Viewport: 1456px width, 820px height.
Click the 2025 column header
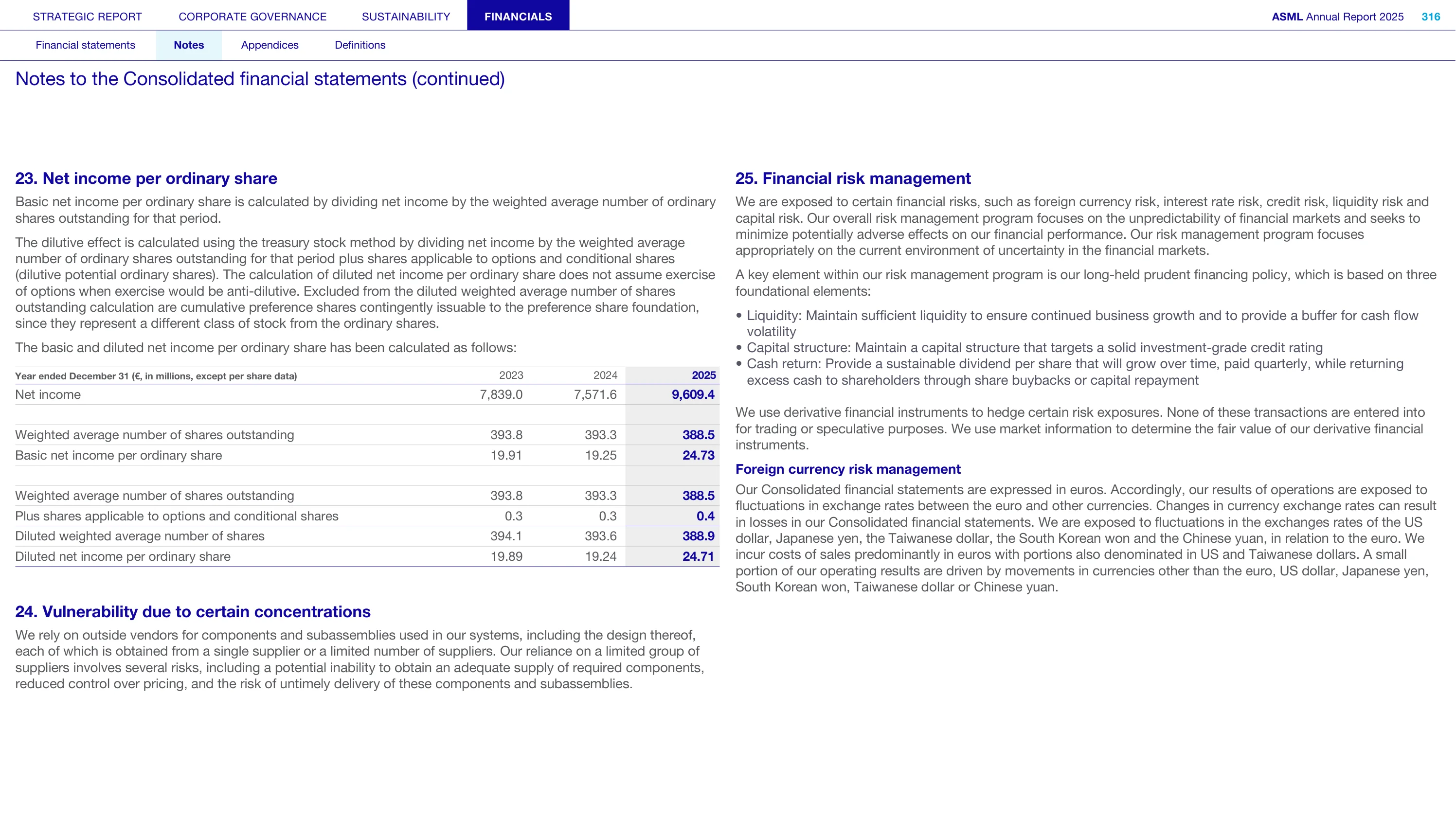(704, 375)
